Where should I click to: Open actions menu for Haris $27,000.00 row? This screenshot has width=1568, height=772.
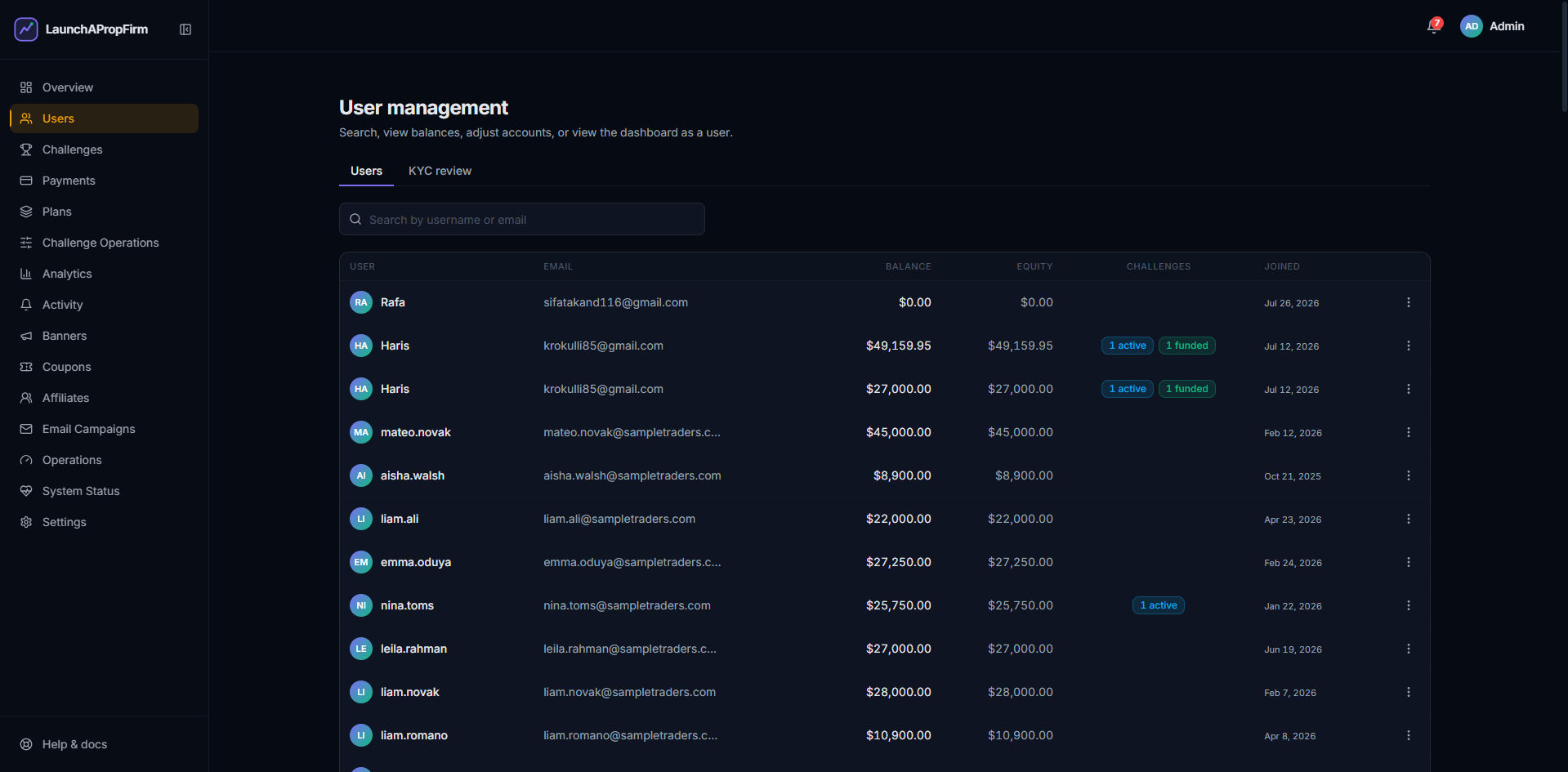1408,389
